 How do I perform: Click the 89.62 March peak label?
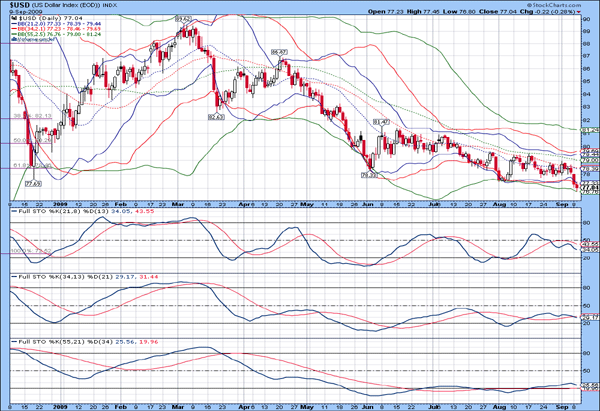click(183, 19)
